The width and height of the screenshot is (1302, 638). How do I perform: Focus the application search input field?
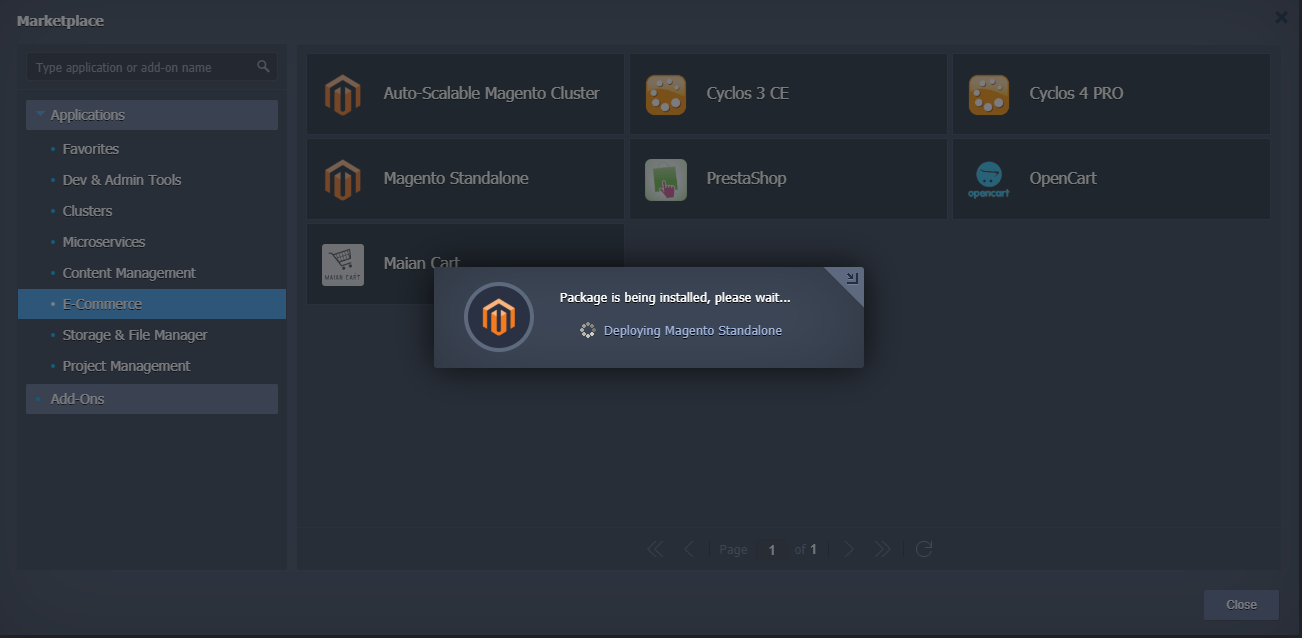pyautogui.click(x=140, y=67)
